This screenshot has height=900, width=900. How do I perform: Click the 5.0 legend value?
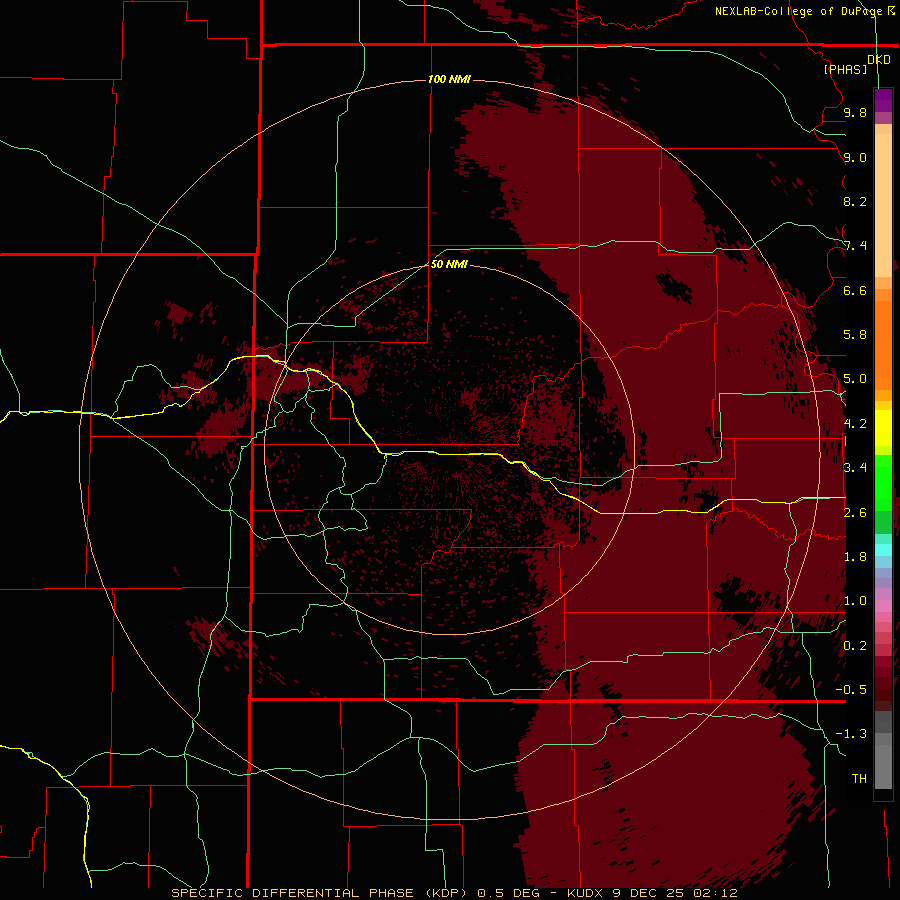pyautogui.click(x=855, y=379)
